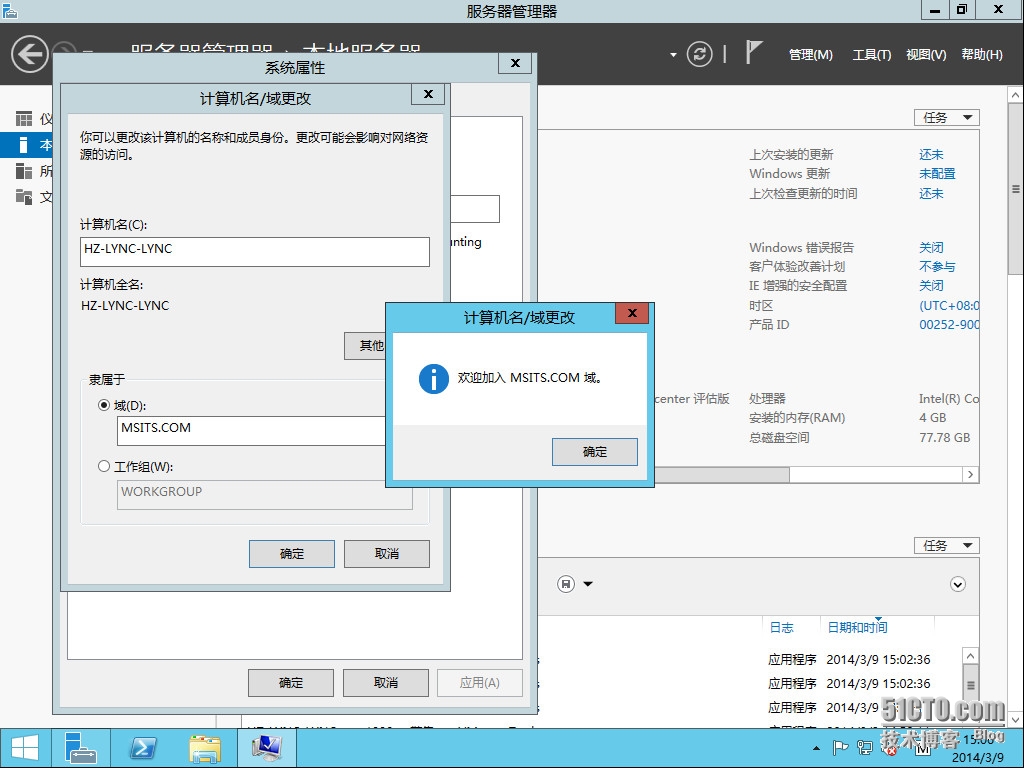
Task: Click the main vertical scrollbar up arrow
Action: [1016, 95]
